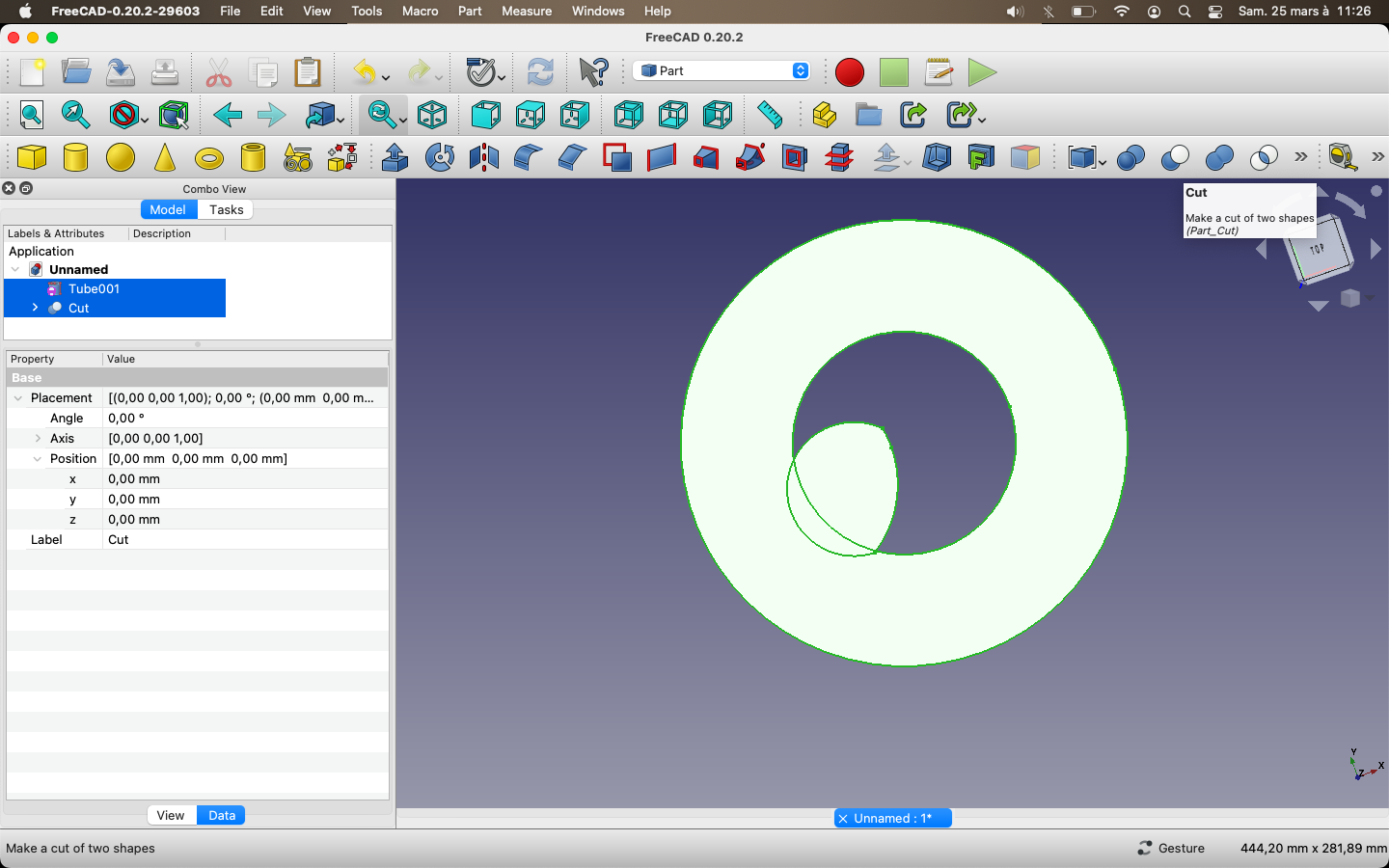This screenshot has height=868, width=1389.
Task: Expand the Cut tree item
Action: coord(36,308)
